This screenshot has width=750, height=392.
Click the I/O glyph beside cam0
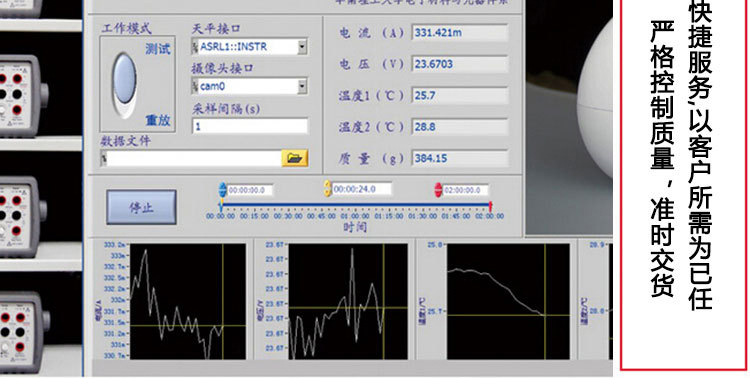point(195,87)
